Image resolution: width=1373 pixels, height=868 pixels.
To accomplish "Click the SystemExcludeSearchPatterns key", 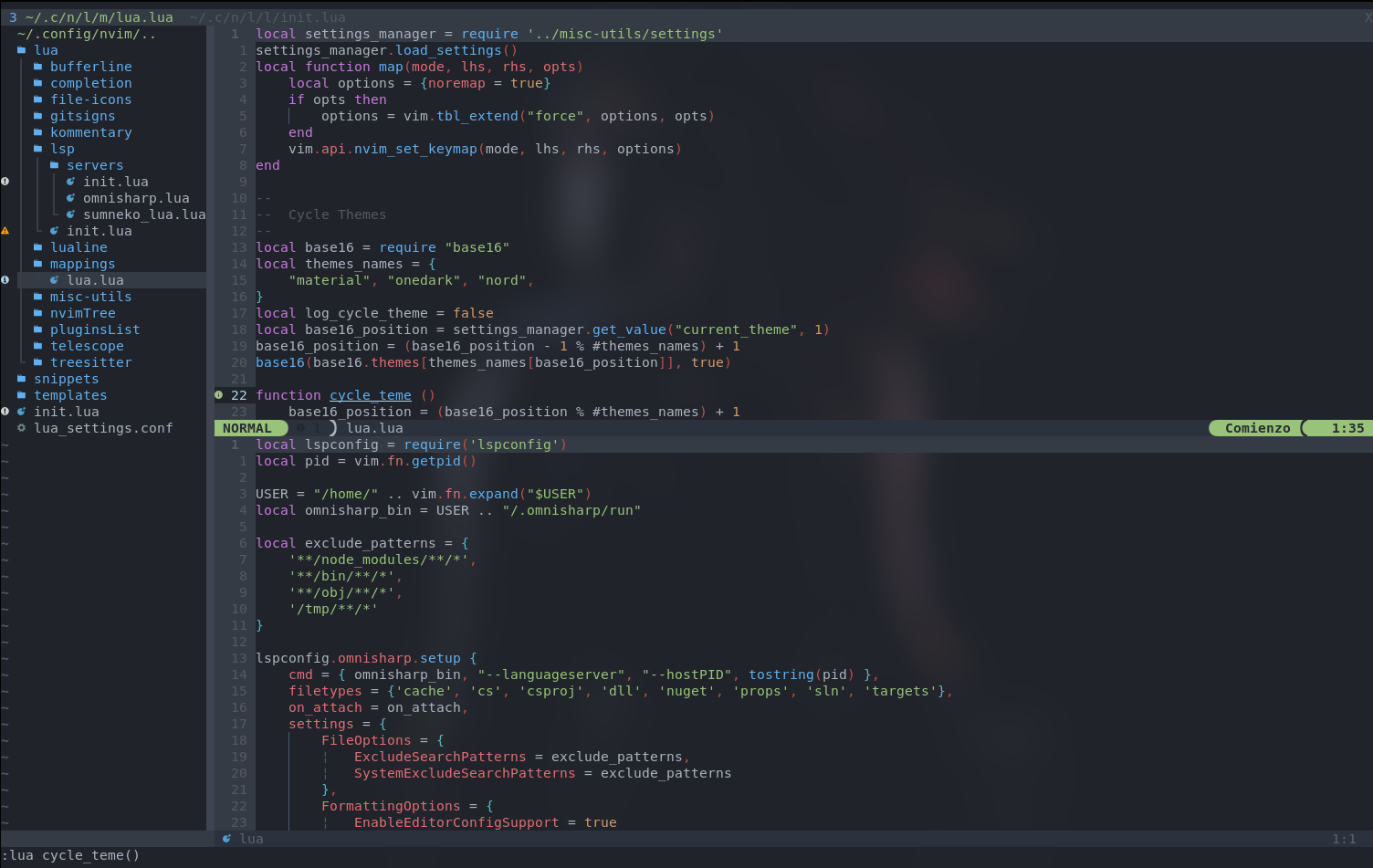I will coord(465,773).
